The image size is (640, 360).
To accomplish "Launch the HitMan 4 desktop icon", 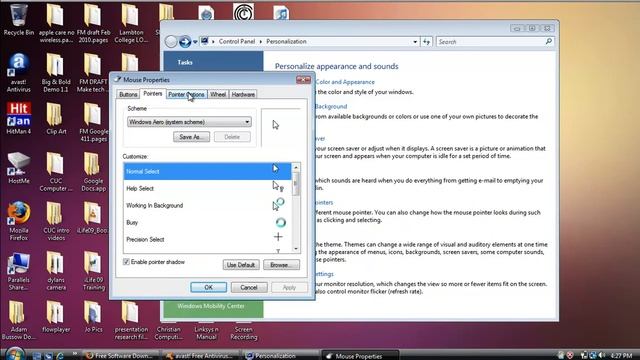I will pyautogui.click(x=18, y=118).
